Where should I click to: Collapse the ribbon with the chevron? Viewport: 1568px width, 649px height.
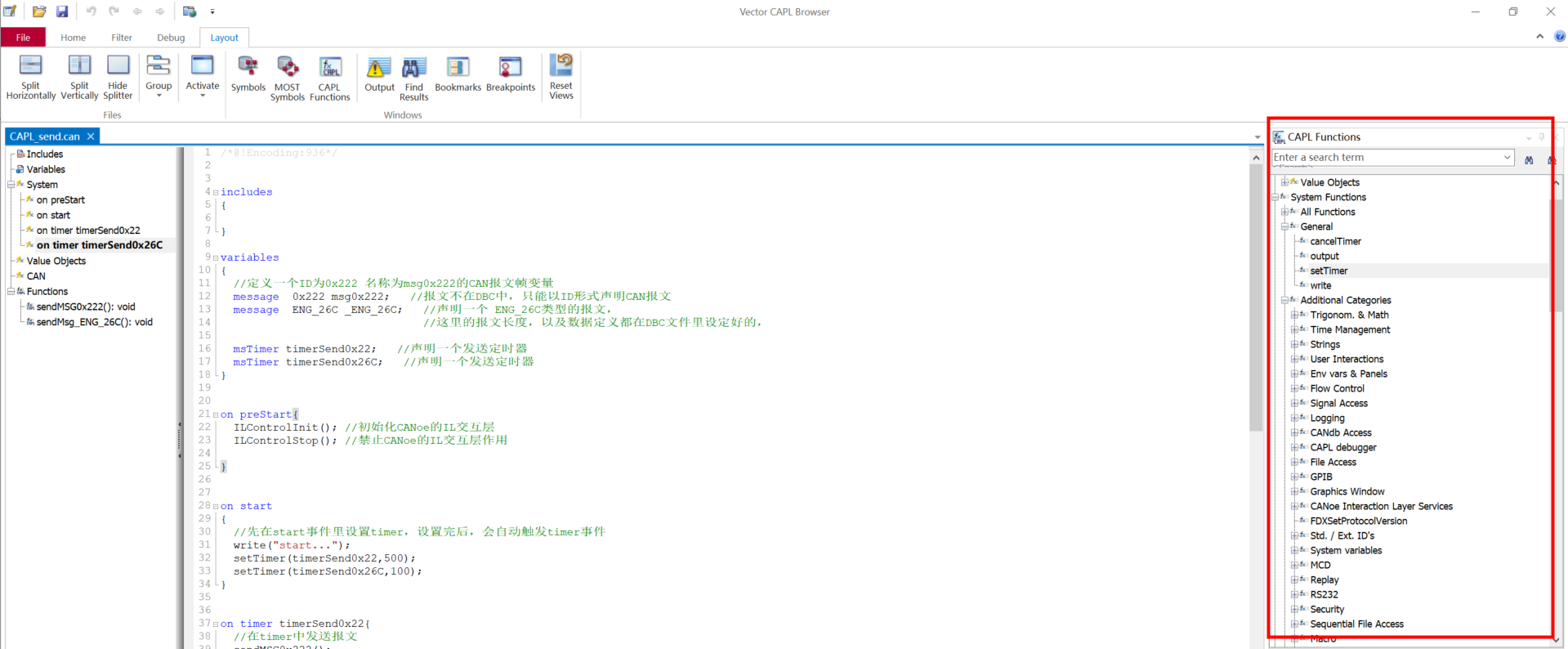[x=1539, y=36]
